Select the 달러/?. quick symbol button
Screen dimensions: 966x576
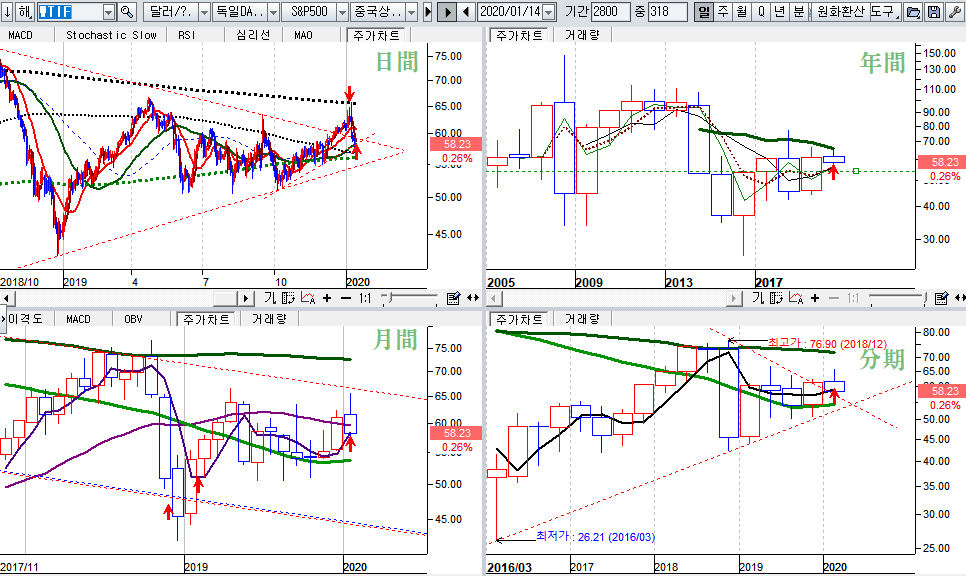click(171, 11)
